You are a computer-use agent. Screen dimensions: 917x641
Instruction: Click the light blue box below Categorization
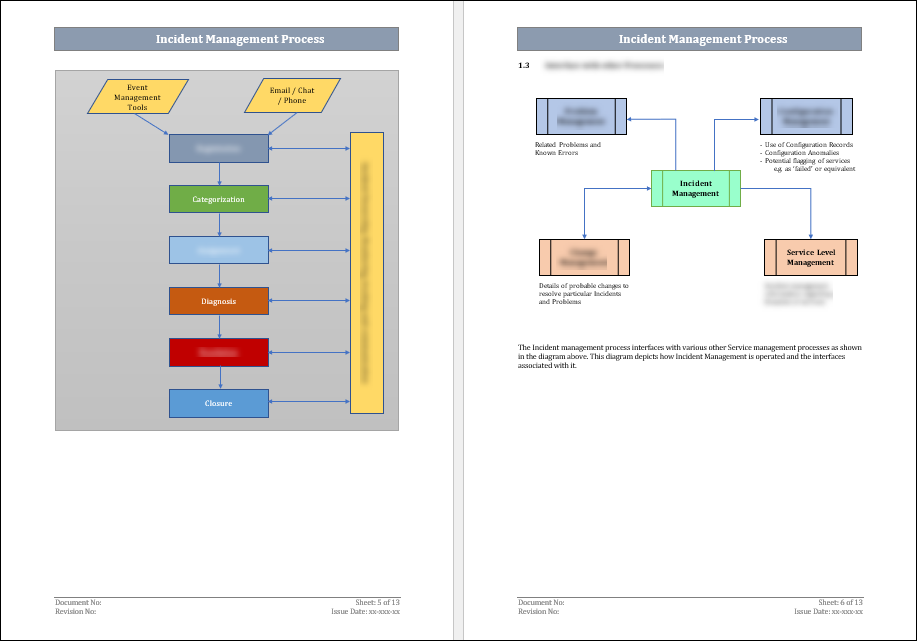point(219,250)
